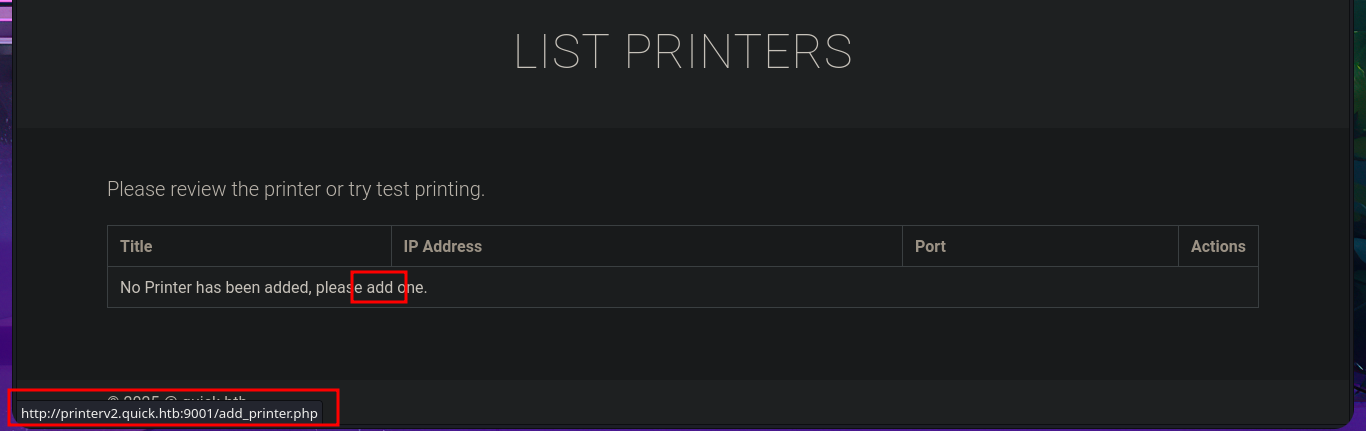Click the purple desktop strip left of the window
This screenshot has height=431, width=1366.
(x=6, y=200)
